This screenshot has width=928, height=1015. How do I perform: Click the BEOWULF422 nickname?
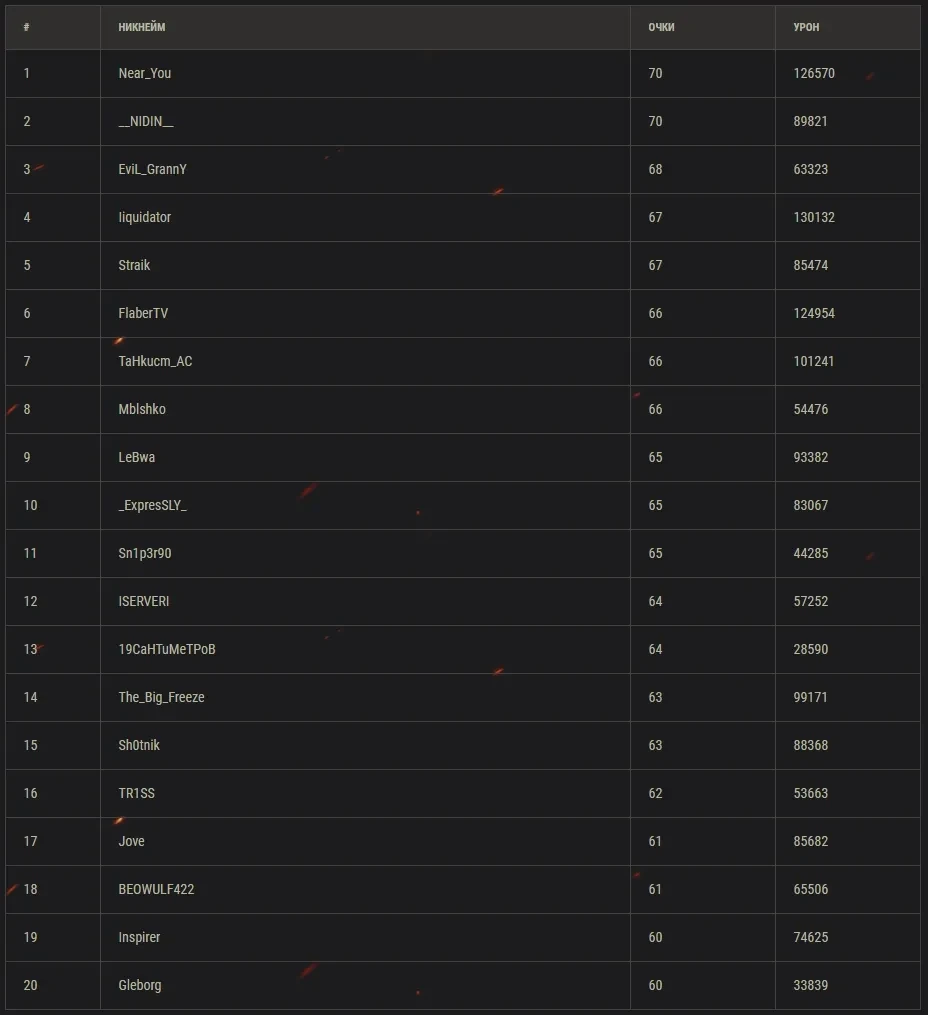click(156, 889)
